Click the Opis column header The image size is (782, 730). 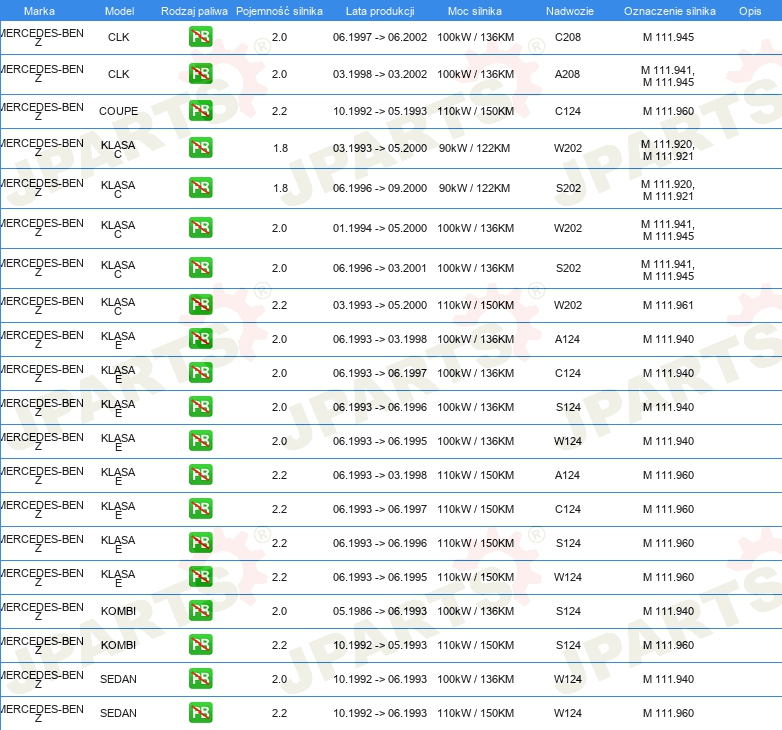coord(749,10)
